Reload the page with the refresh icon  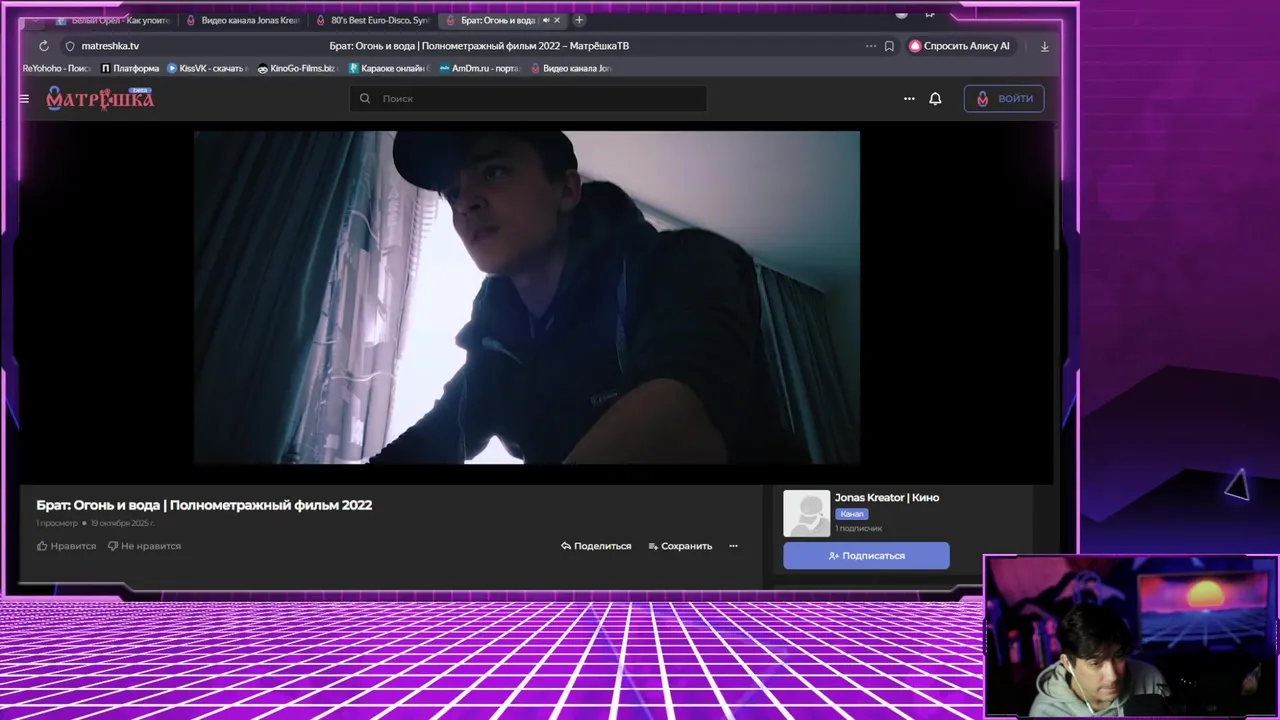44,46
